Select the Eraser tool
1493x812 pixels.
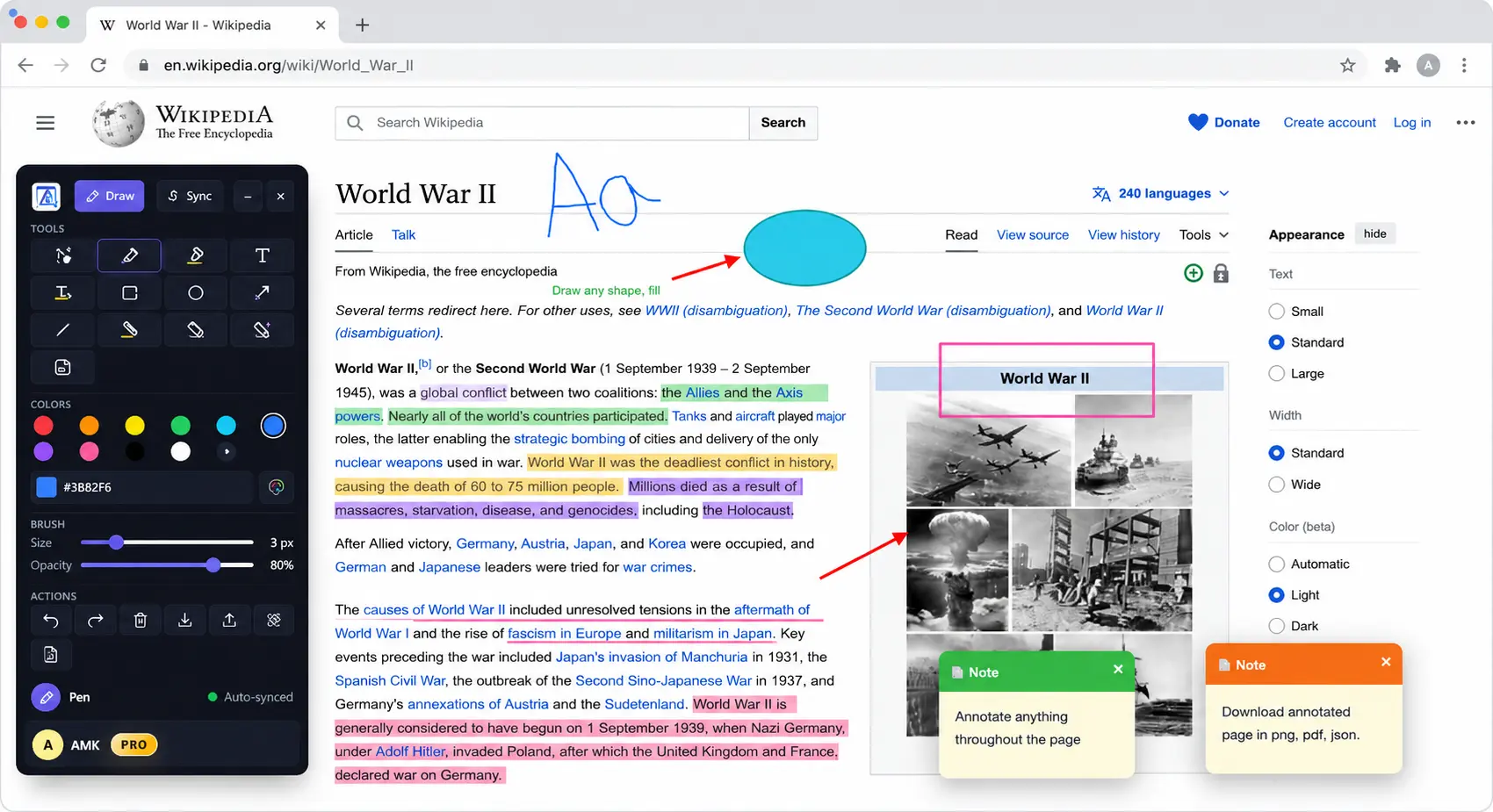point(196,330)
